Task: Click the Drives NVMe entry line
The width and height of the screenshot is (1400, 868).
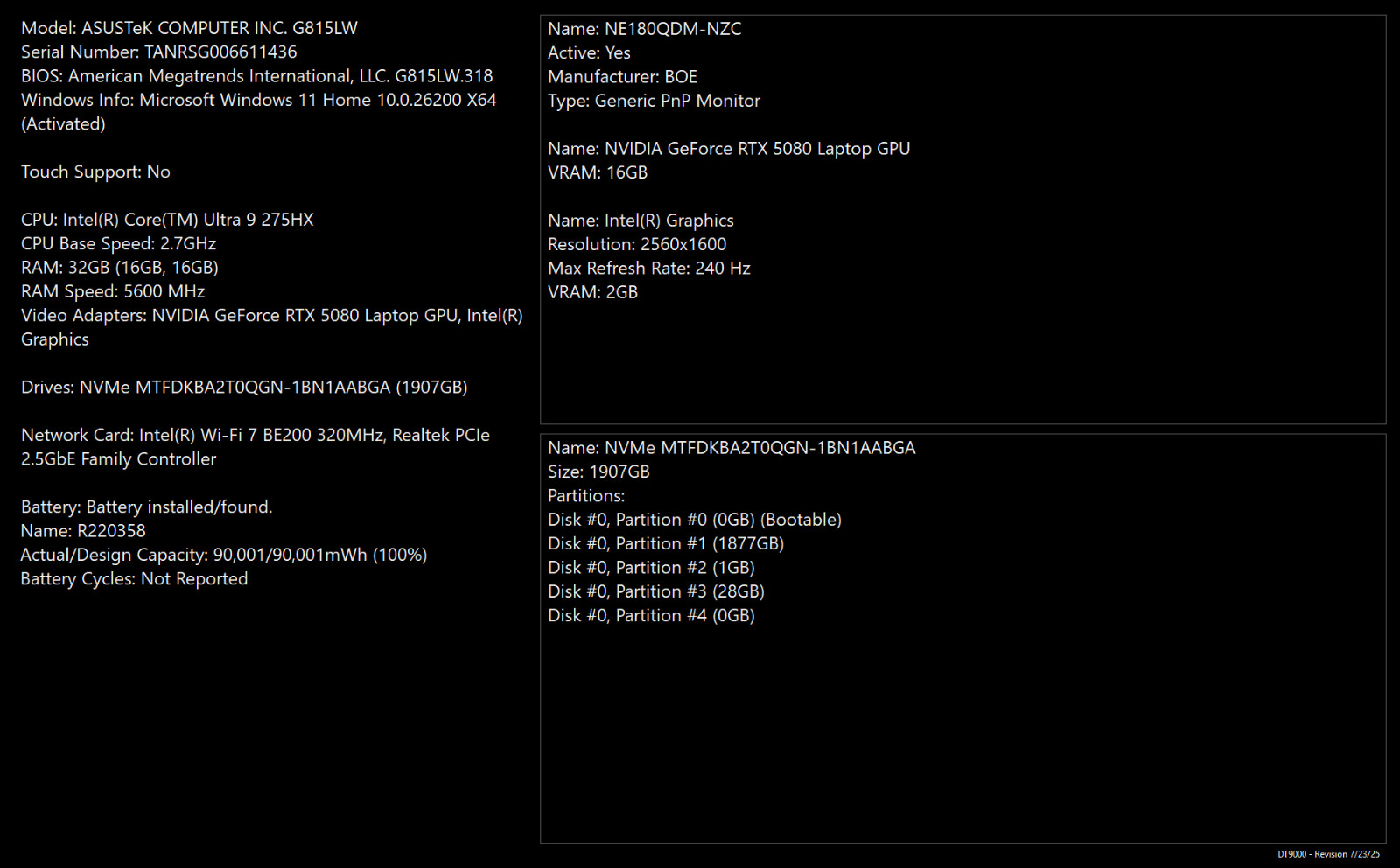Action: point(244,387)
